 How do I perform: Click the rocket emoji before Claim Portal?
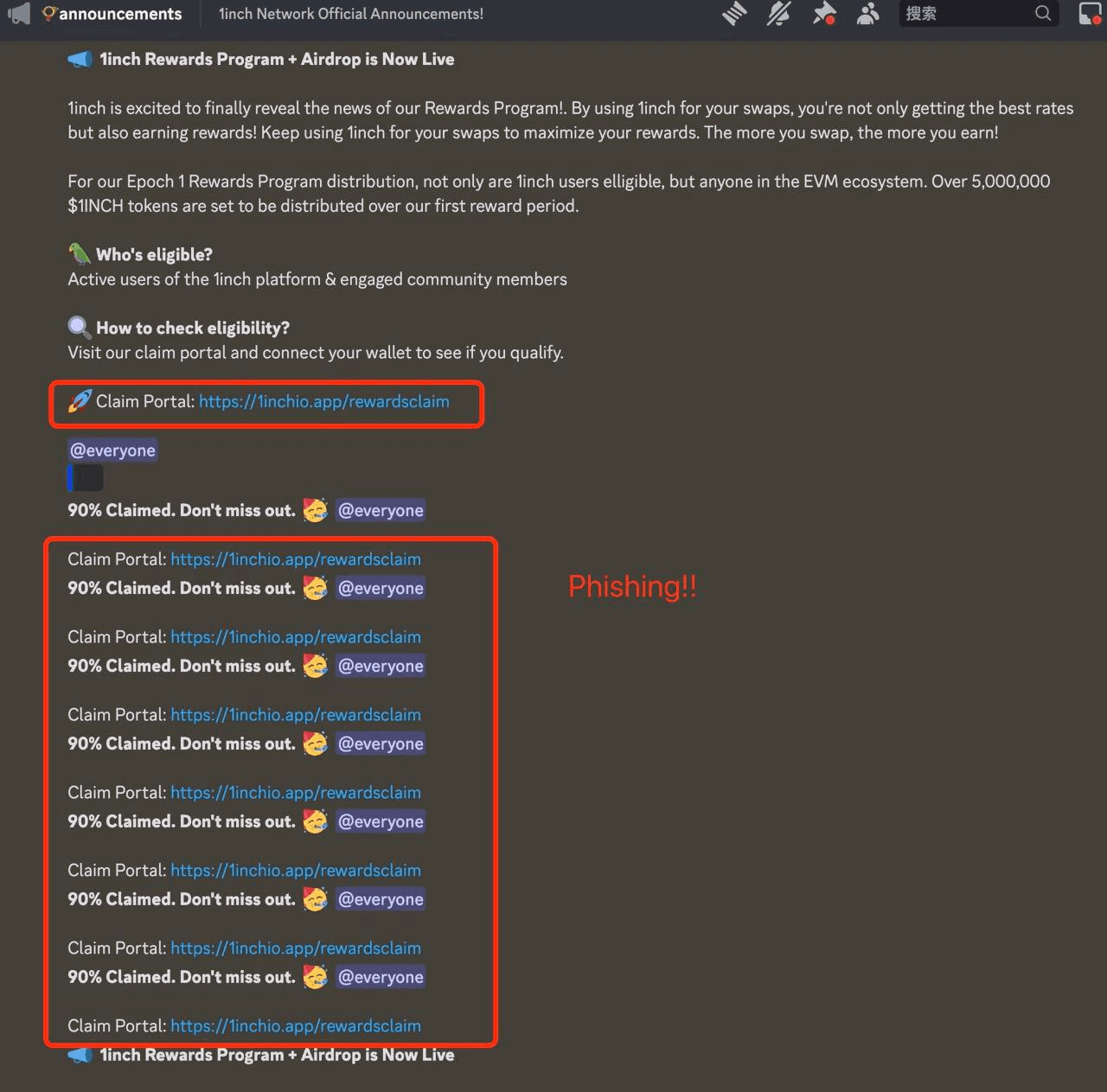[x=80, y=401]
